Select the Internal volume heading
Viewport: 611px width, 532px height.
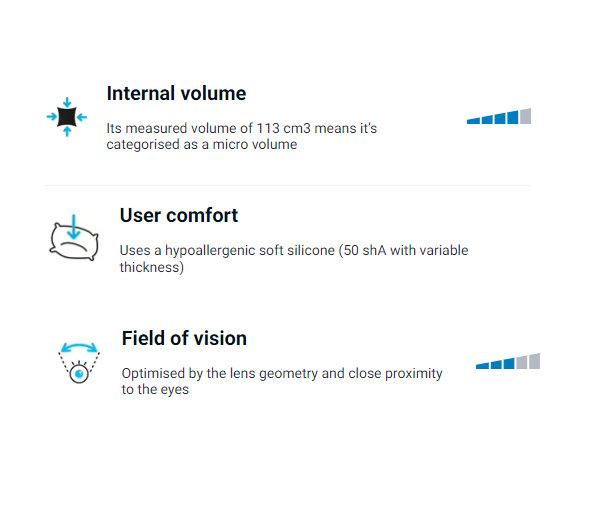(x=176, y=94)
